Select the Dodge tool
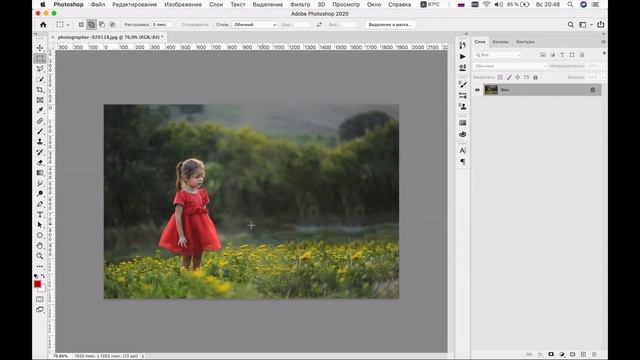The height and width of the screenshot is (360, 640). (40, 193)
